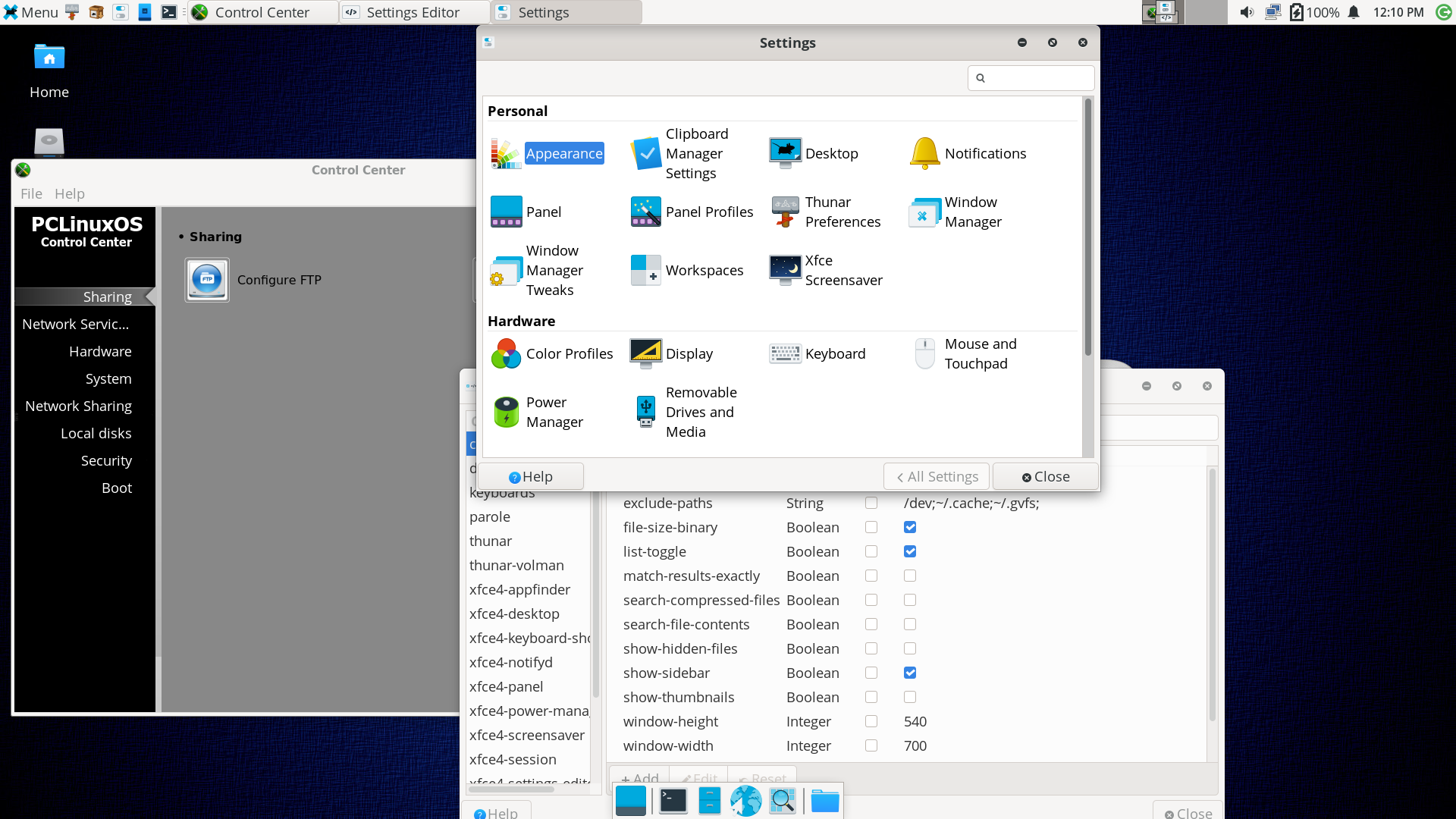This screenshot has height=819, width=1456.
Task: Switch to Settings Editor taskbar window
Action: pyautogui.click(x=414, y=12)
